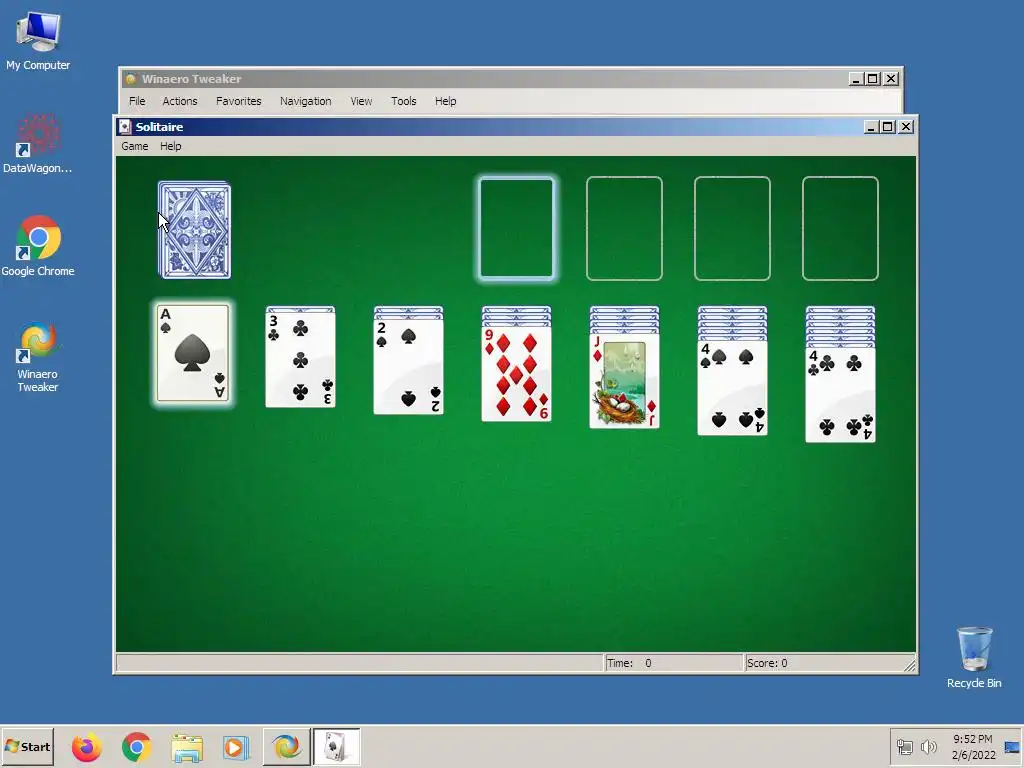
Task: Select the 4 of Spades card
Action: pos(733,387)
